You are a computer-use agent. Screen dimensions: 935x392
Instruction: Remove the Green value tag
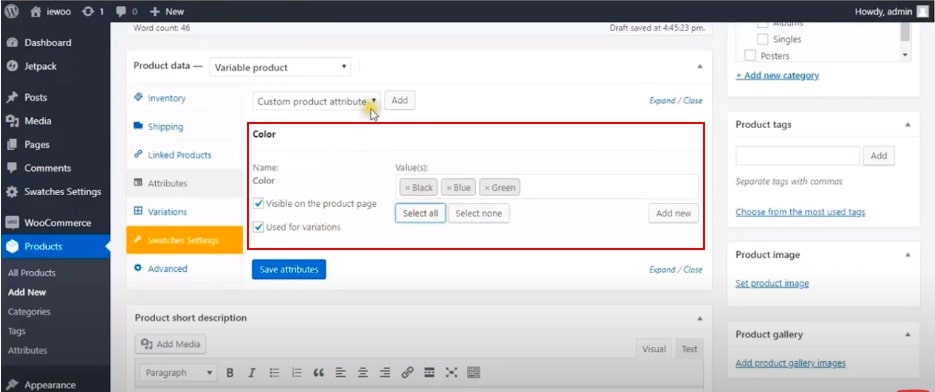point(487,188)
